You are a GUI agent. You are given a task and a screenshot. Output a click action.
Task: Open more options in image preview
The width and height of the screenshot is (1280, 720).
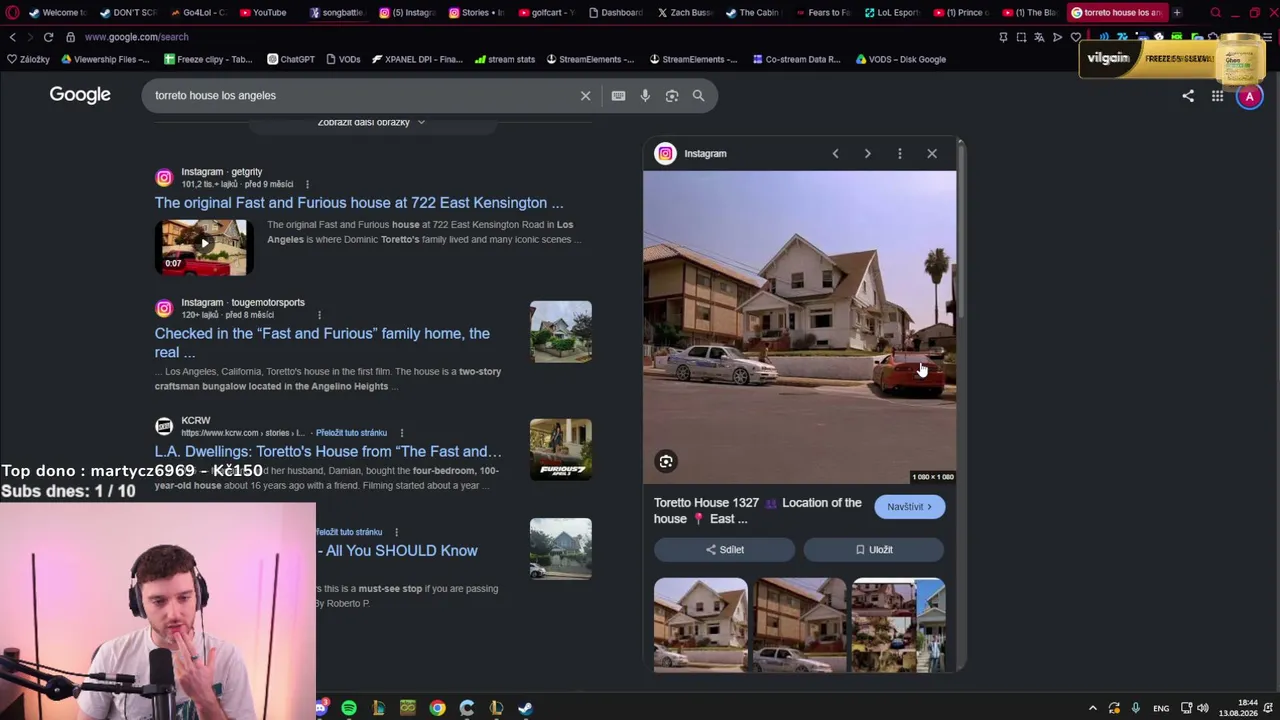click(899, 154)
